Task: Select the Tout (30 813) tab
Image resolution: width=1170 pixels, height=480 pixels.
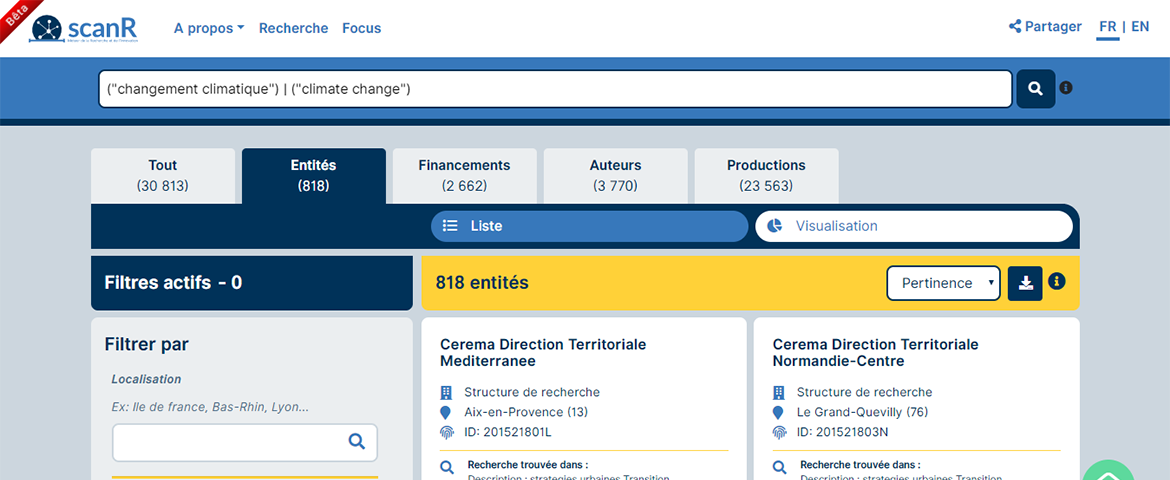Action: click(x=163, y=175)
